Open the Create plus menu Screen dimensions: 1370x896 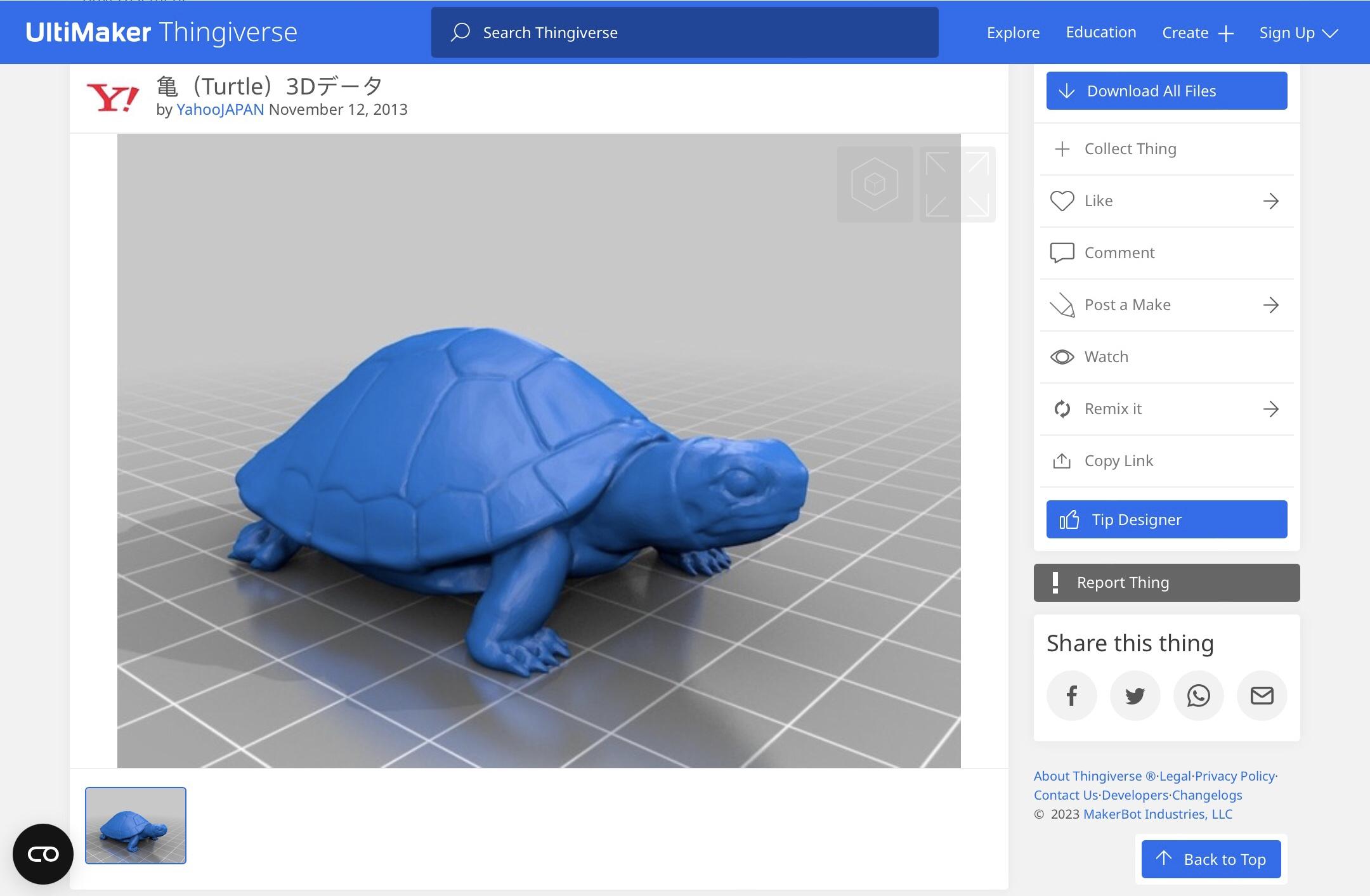point(1197,33)
